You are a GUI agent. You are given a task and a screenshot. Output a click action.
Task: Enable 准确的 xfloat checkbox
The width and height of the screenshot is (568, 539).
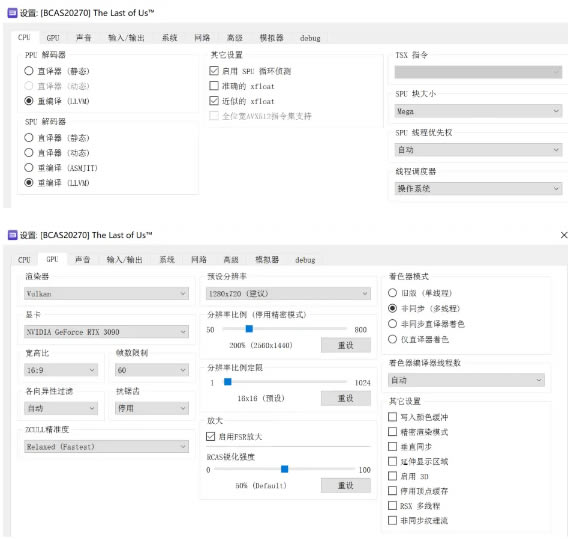pos(214,86)
